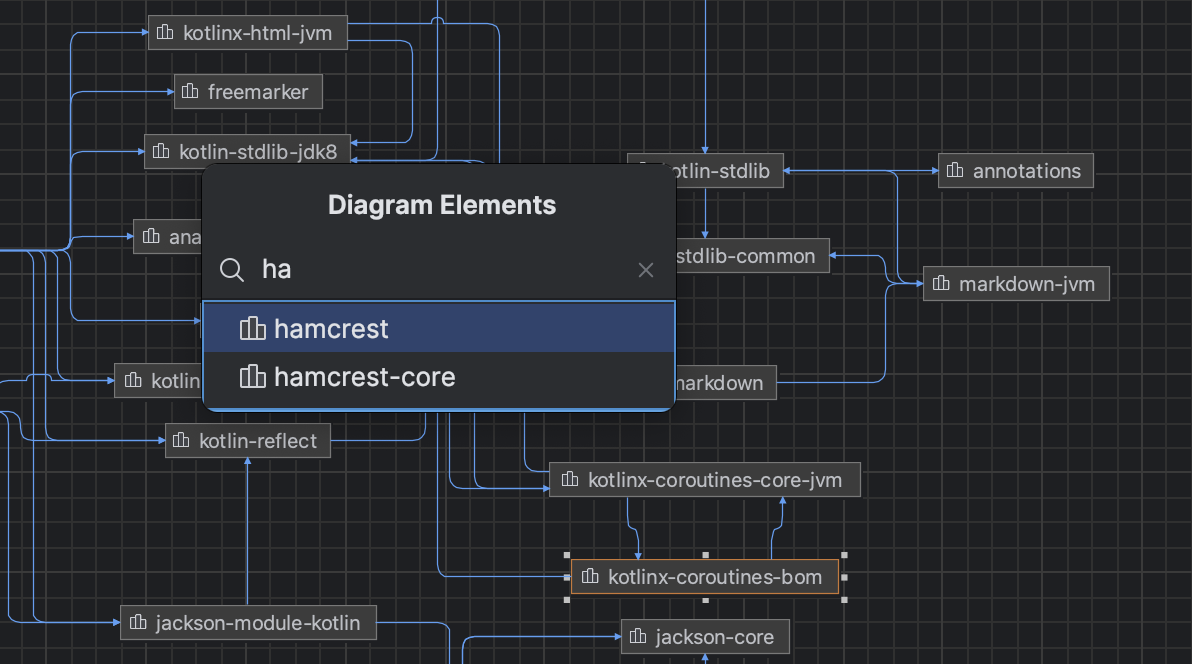Click the library icon beside hamcrest entry
The image size is (1192, 664).
click(253, 328)
